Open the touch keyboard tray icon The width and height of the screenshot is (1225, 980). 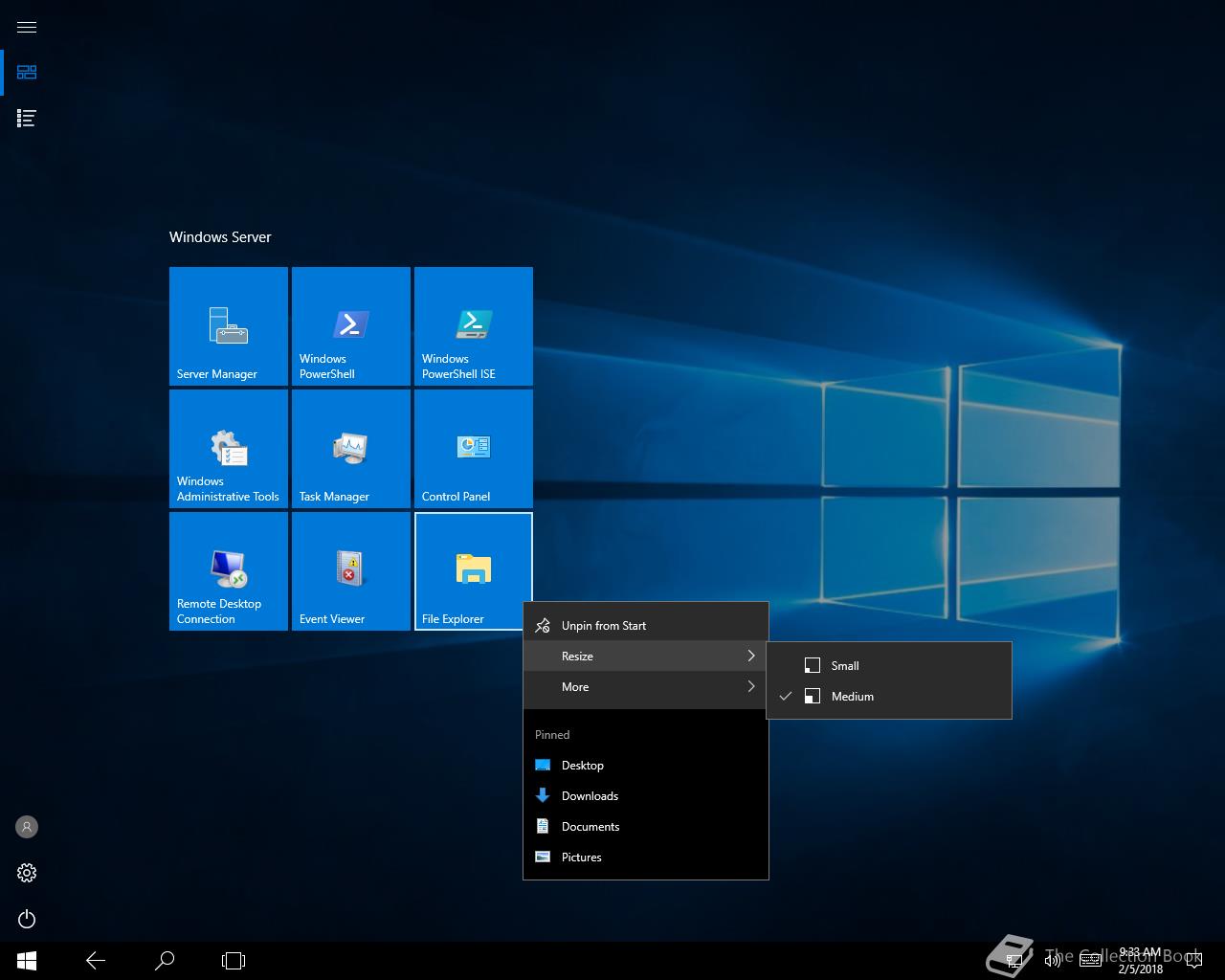coord(1091,961)
